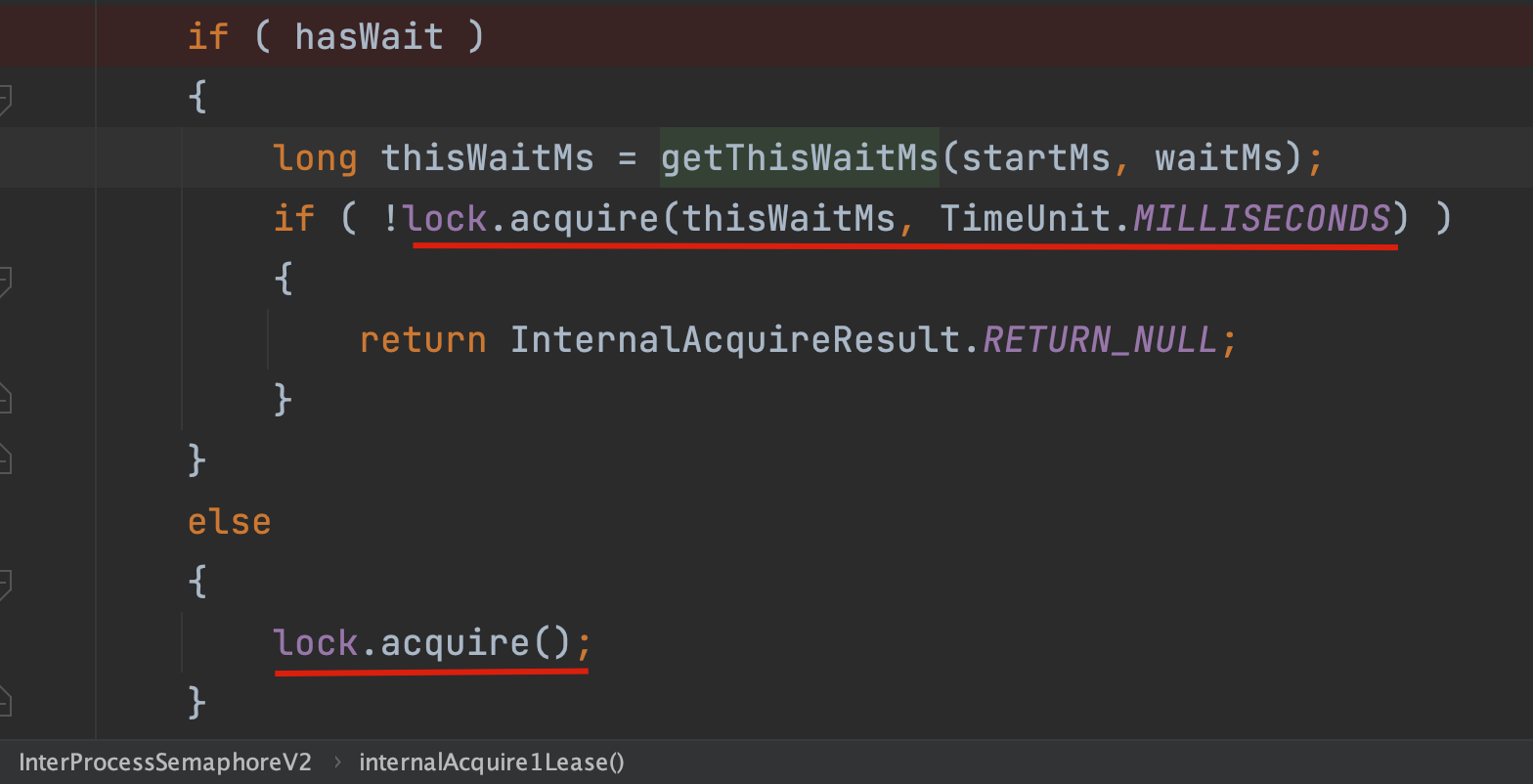Click the thisWaitMs variable declaration name
This screenshot has width=1533, height=784.
tap(487, 157)
